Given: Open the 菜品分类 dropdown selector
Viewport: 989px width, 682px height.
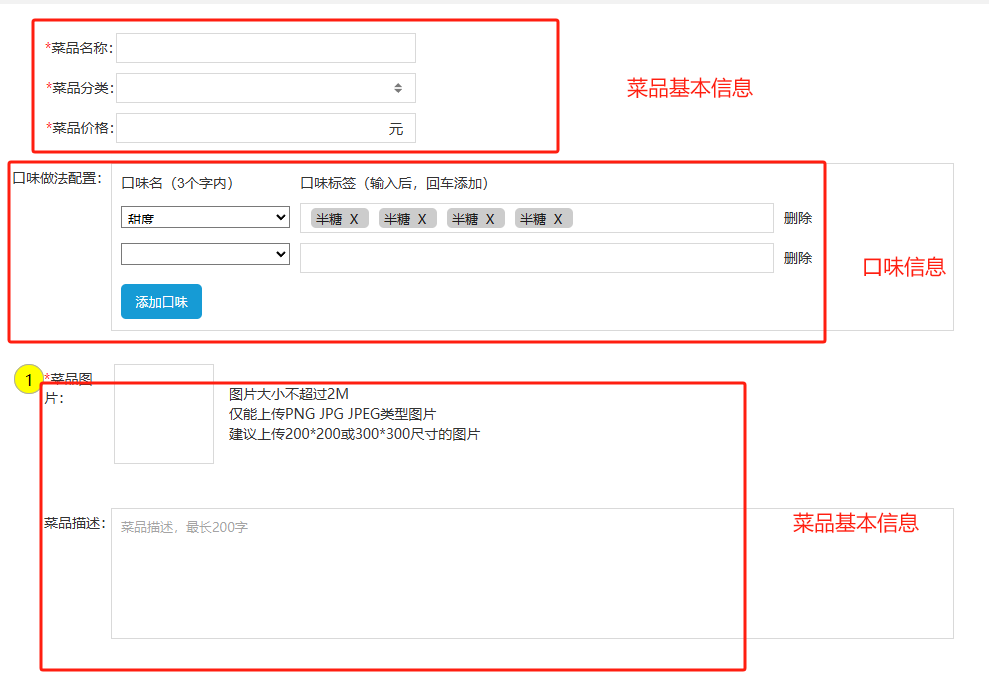Looking at the screenshot, I should point(265,88).
